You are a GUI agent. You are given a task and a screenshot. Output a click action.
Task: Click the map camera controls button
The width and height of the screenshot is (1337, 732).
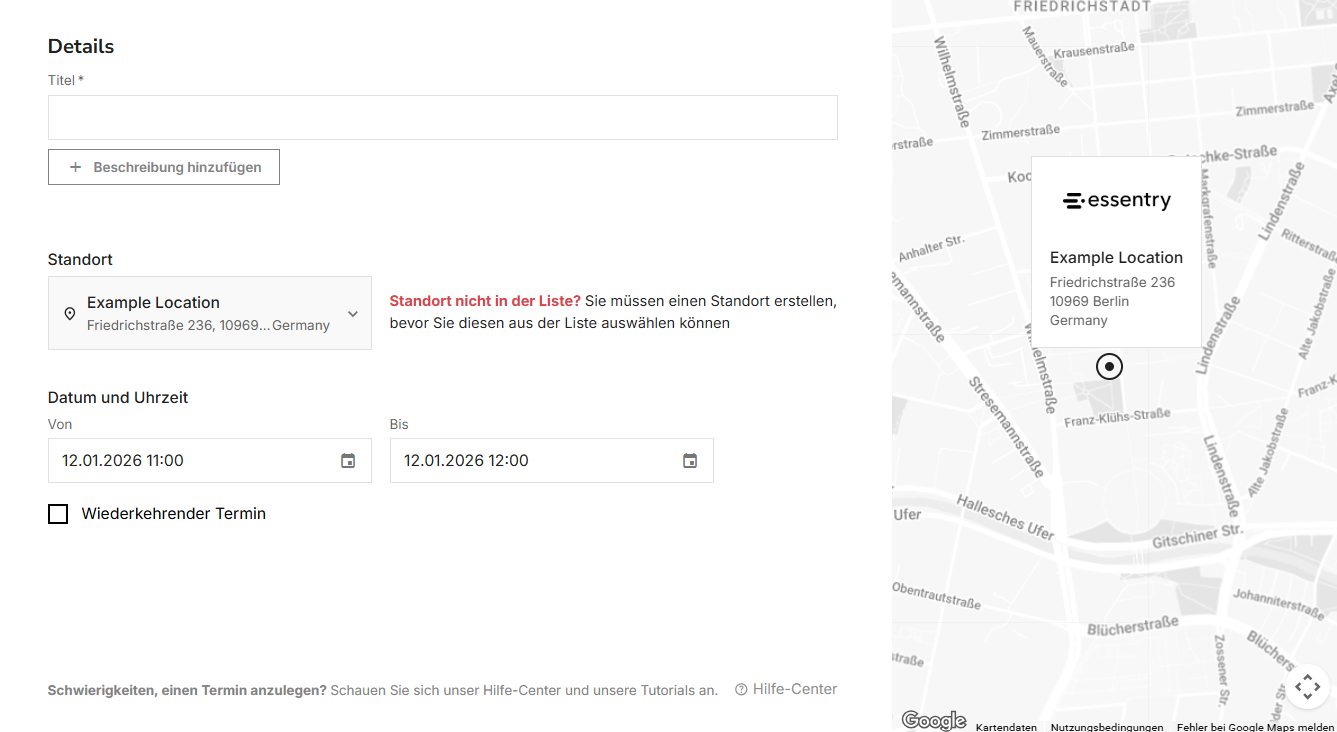[x=1307, y=687]
